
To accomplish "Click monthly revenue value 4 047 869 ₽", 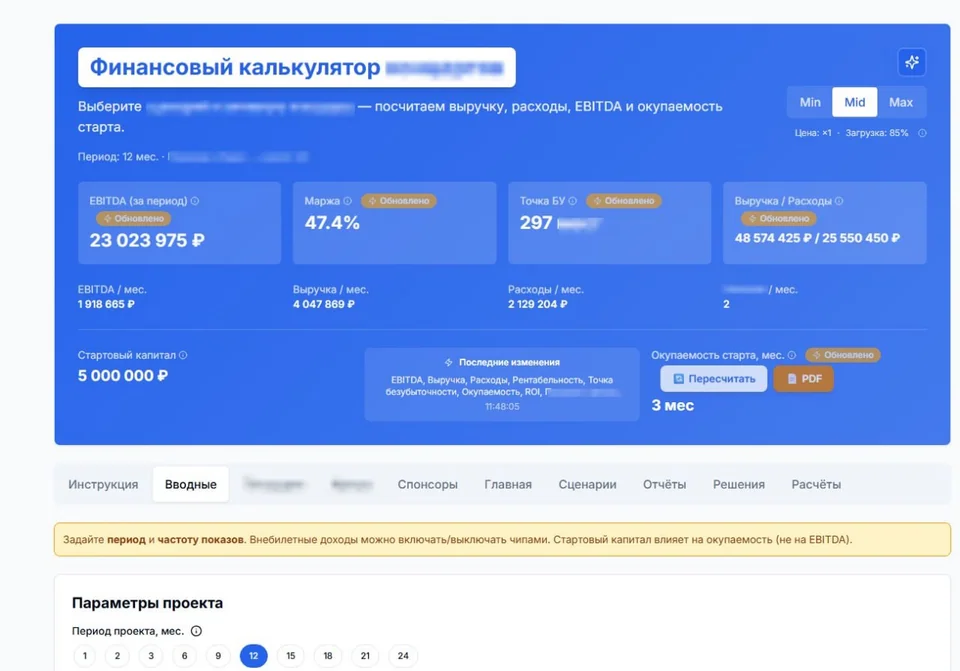I will [x=323, y=304].
